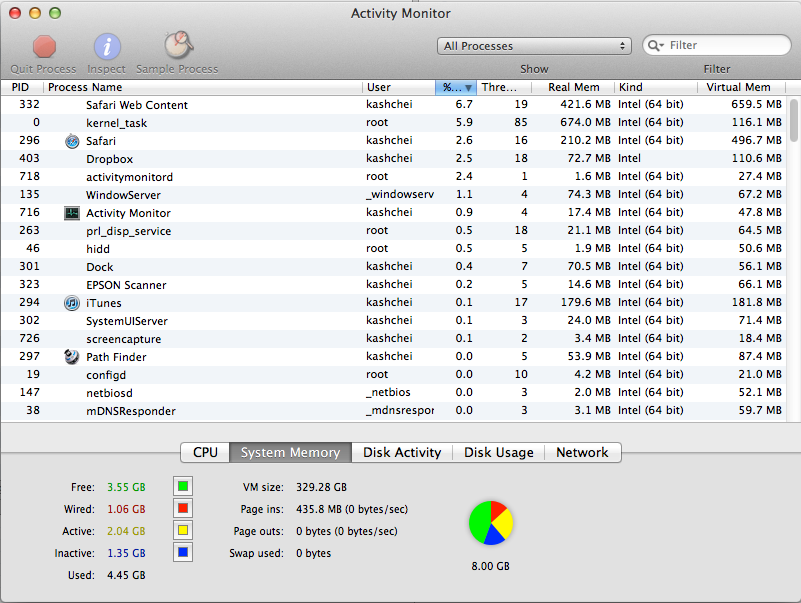
Task: Select the SystemUIServer process row
Action: point(393,321)
